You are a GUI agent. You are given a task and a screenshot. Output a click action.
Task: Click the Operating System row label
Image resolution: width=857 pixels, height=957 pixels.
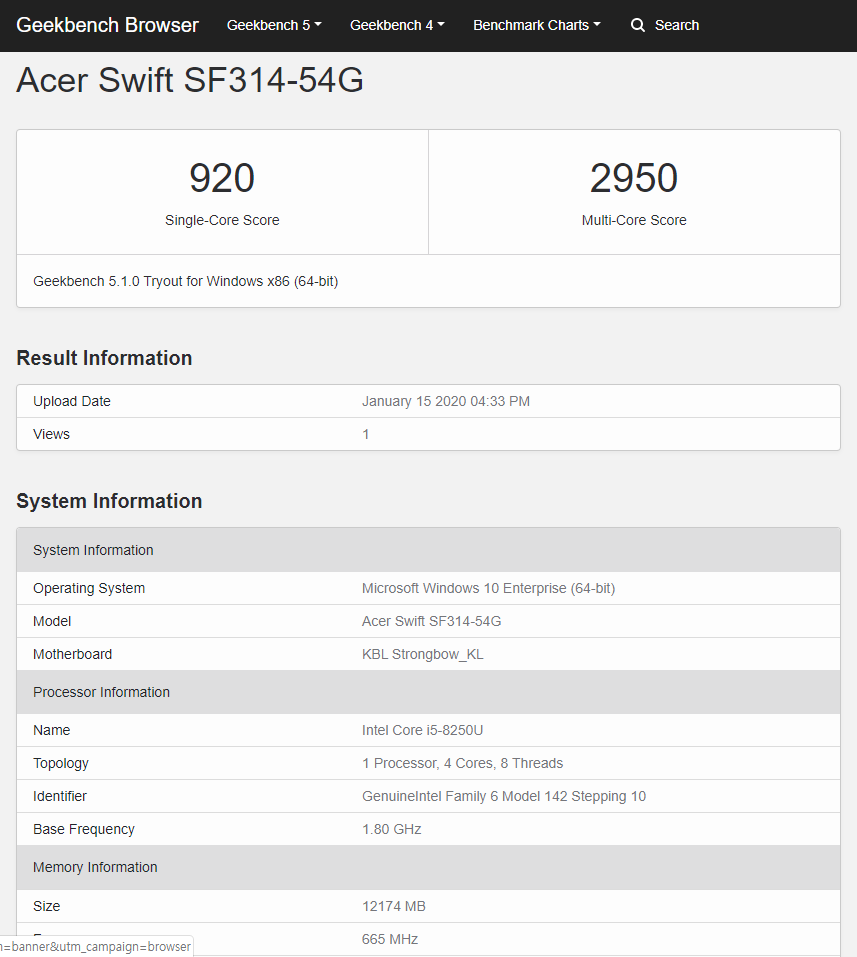click(89, 588)
